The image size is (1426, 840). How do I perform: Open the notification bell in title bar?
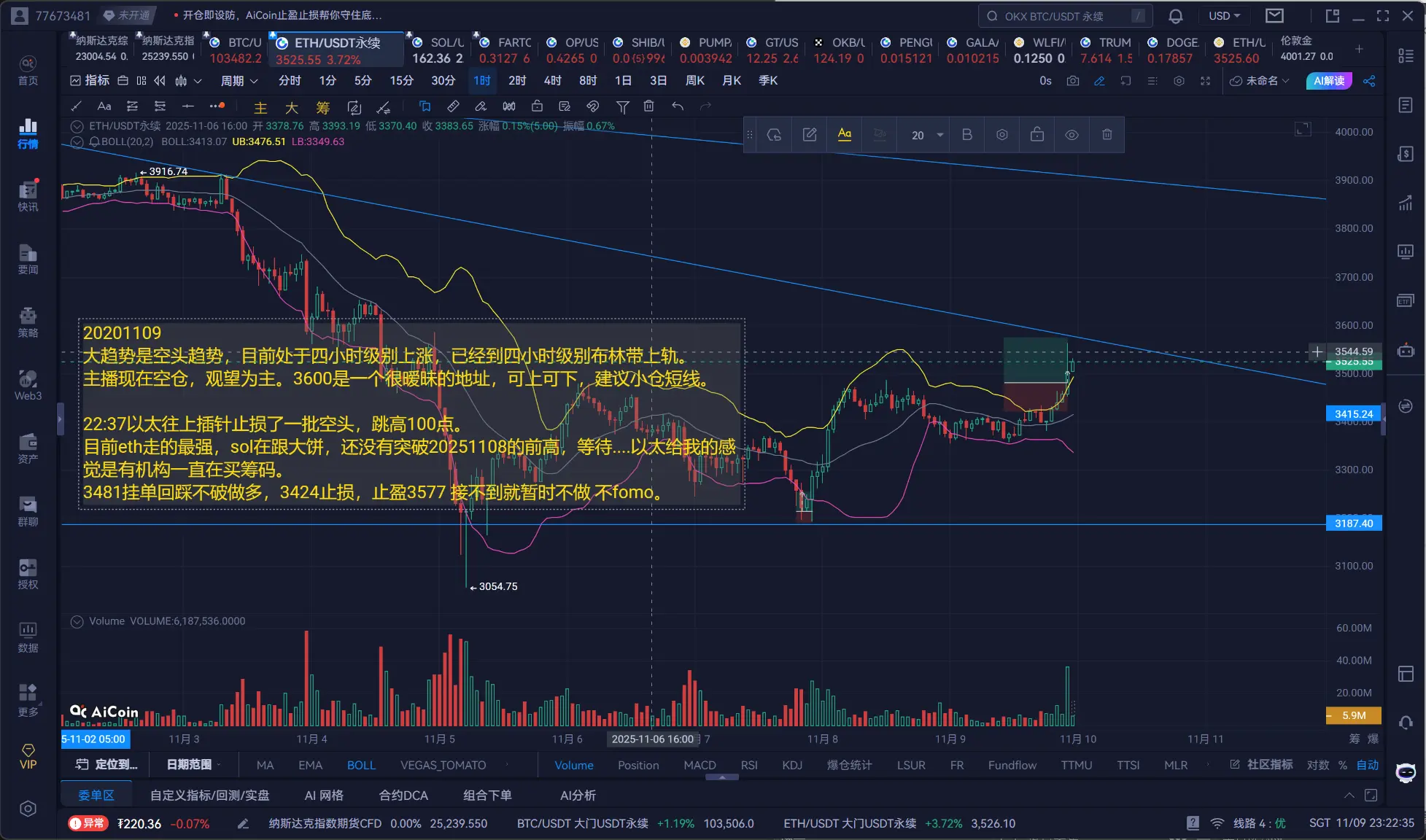(x=1175, y=16)
